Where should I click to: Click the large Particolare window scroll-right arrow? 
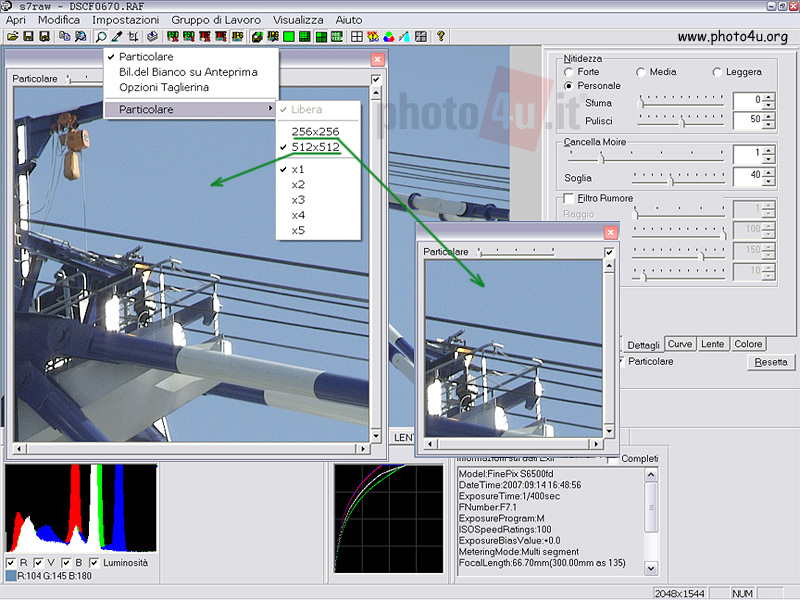[363, 448]
